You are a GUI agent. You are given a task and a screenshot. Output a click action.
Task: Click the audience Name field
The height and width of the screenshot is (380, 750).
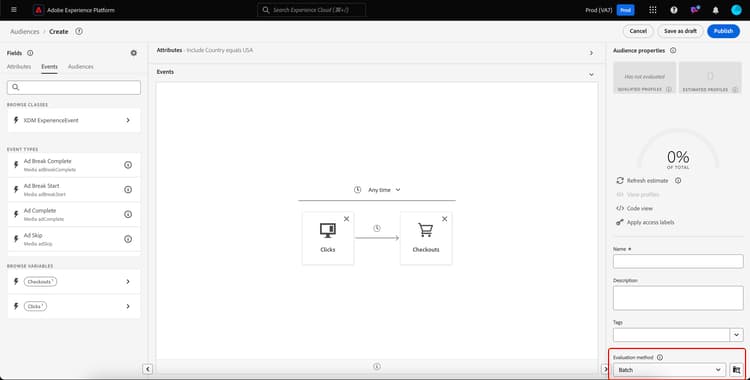point(678,261)
